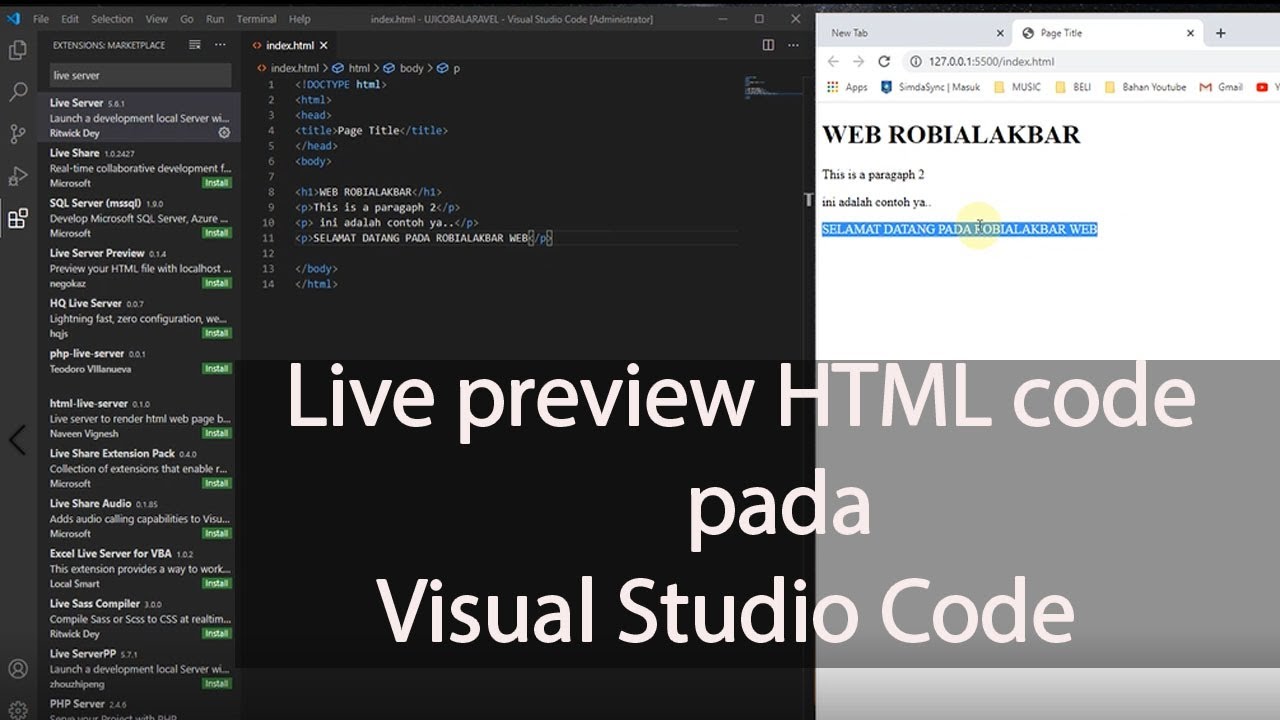Open the Accounts icon in the activity bar
This screenshot has width=1280, height=720.
click(x=17, y=668)
